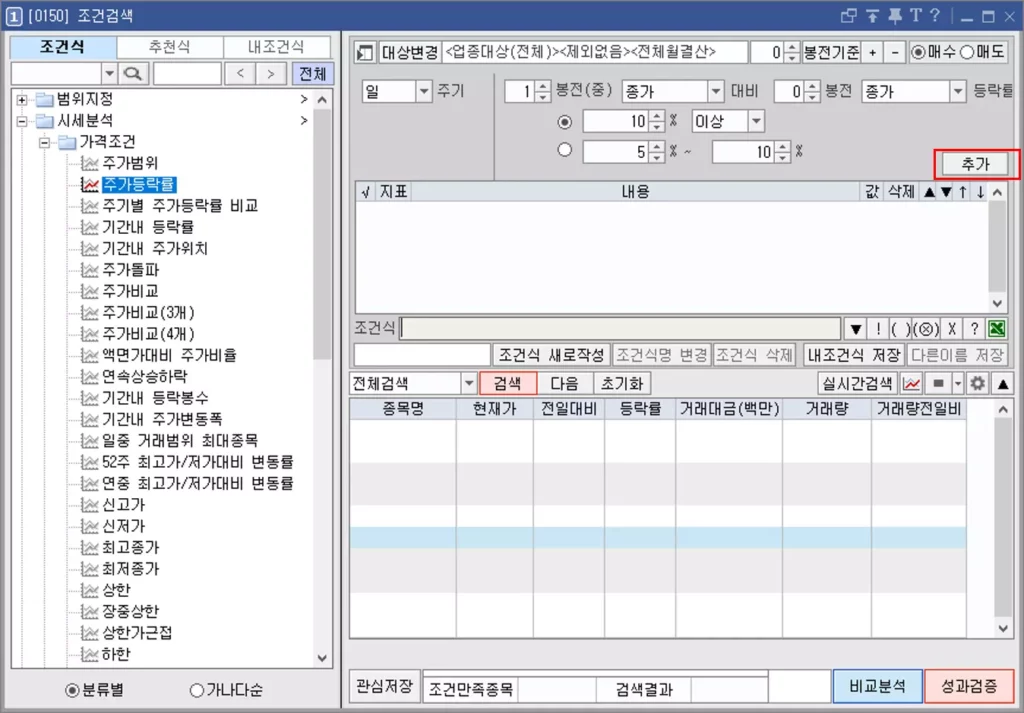
Task: Select 기간내 등락률 in the tree
Action: (148, 227)
